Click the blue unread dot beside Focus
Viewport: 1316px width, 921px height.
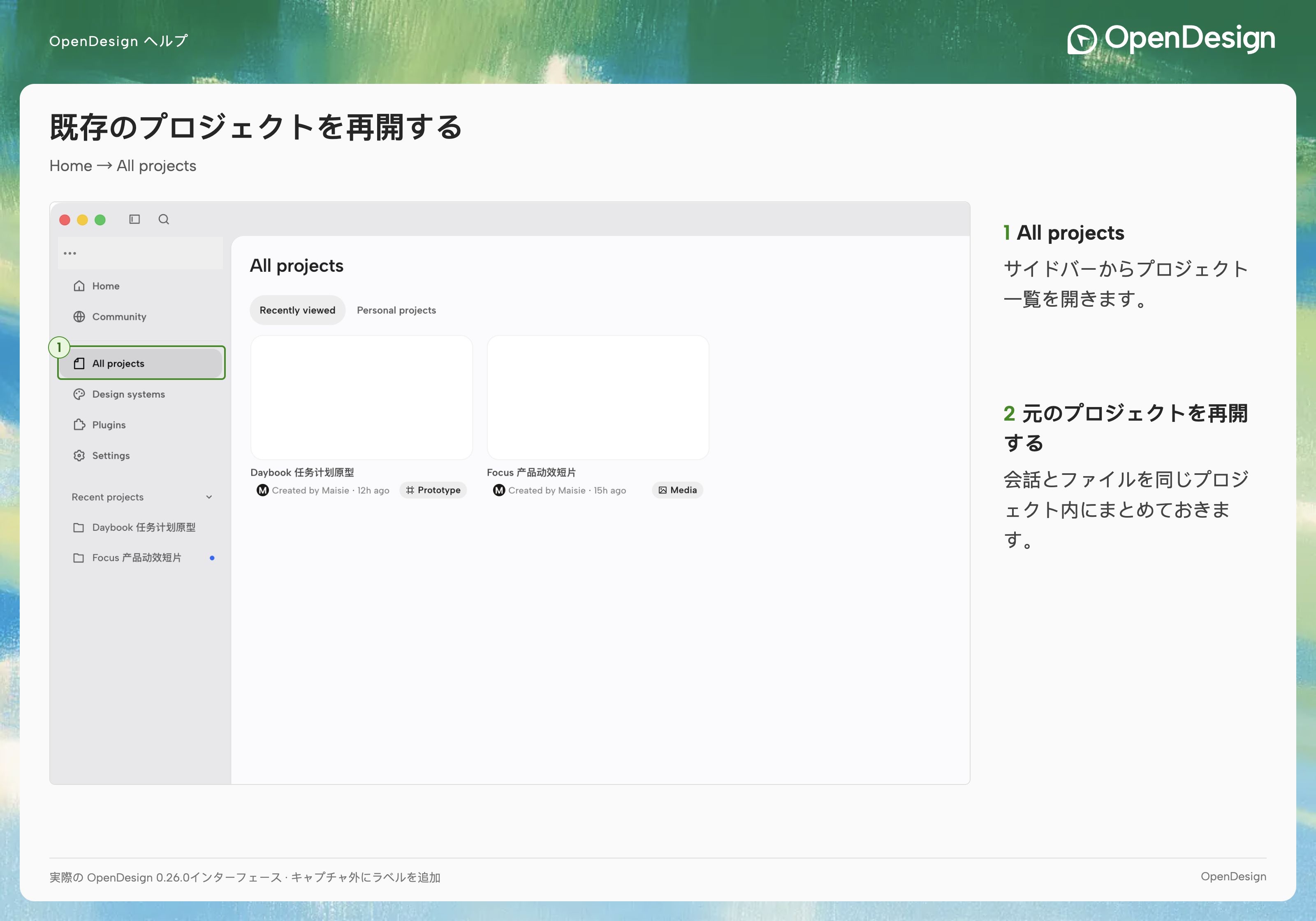[212, 558]
